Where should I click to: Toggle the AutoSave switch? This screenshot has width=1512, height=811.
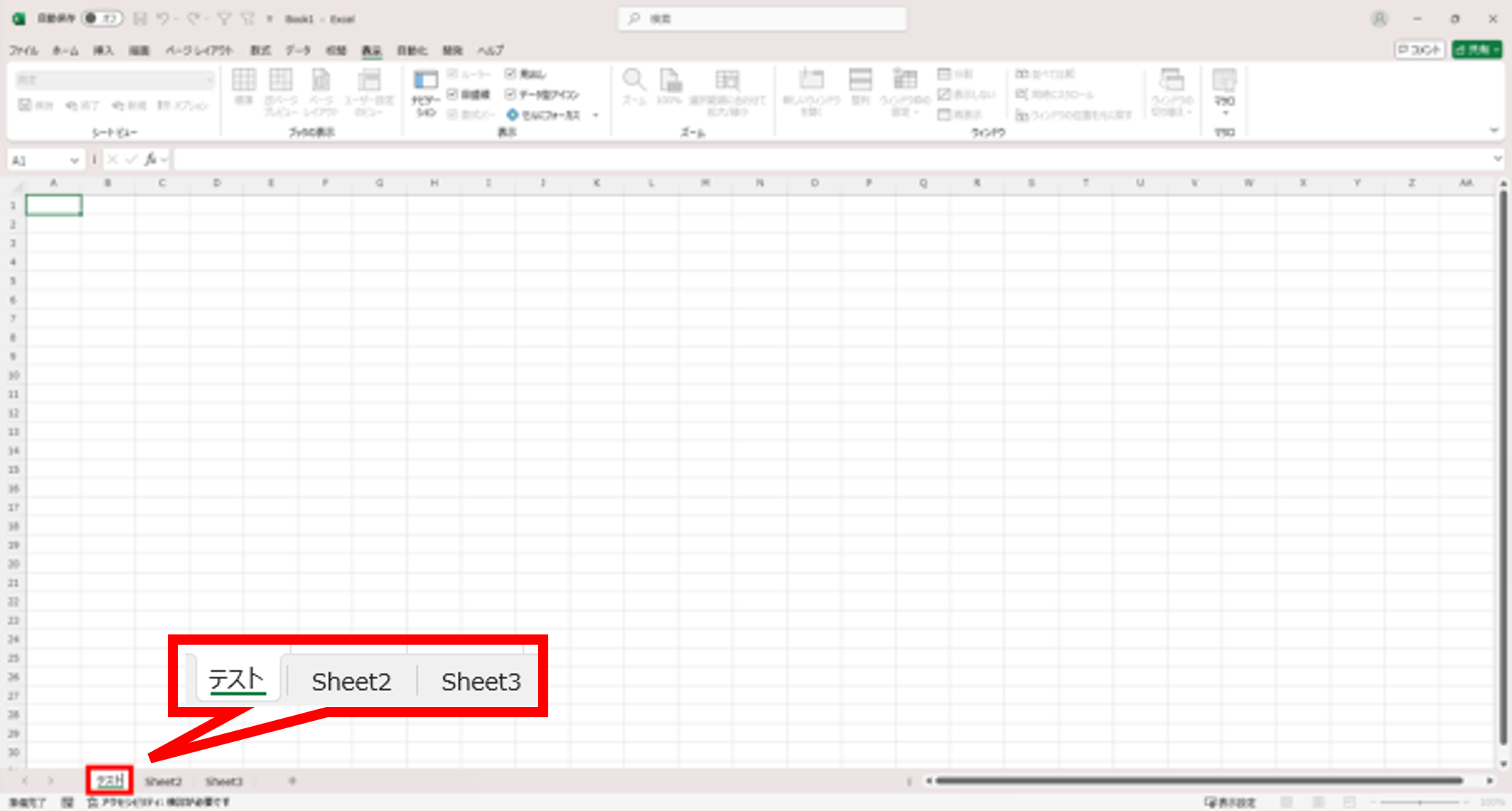(x=101, y=18)
